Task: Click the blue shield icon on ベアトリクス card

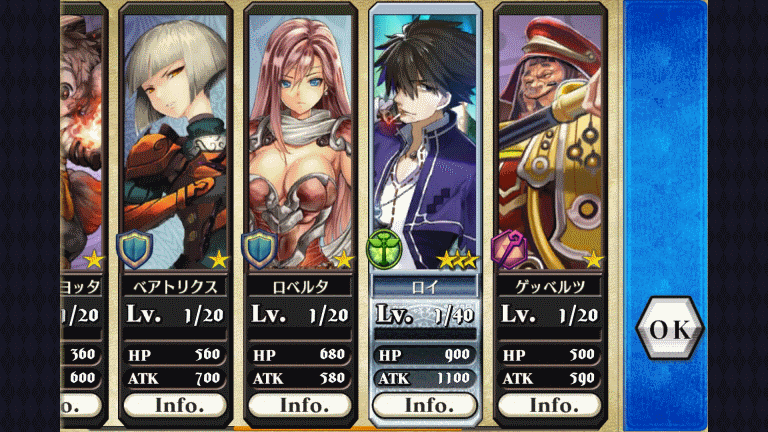Action: coord(135,250)
